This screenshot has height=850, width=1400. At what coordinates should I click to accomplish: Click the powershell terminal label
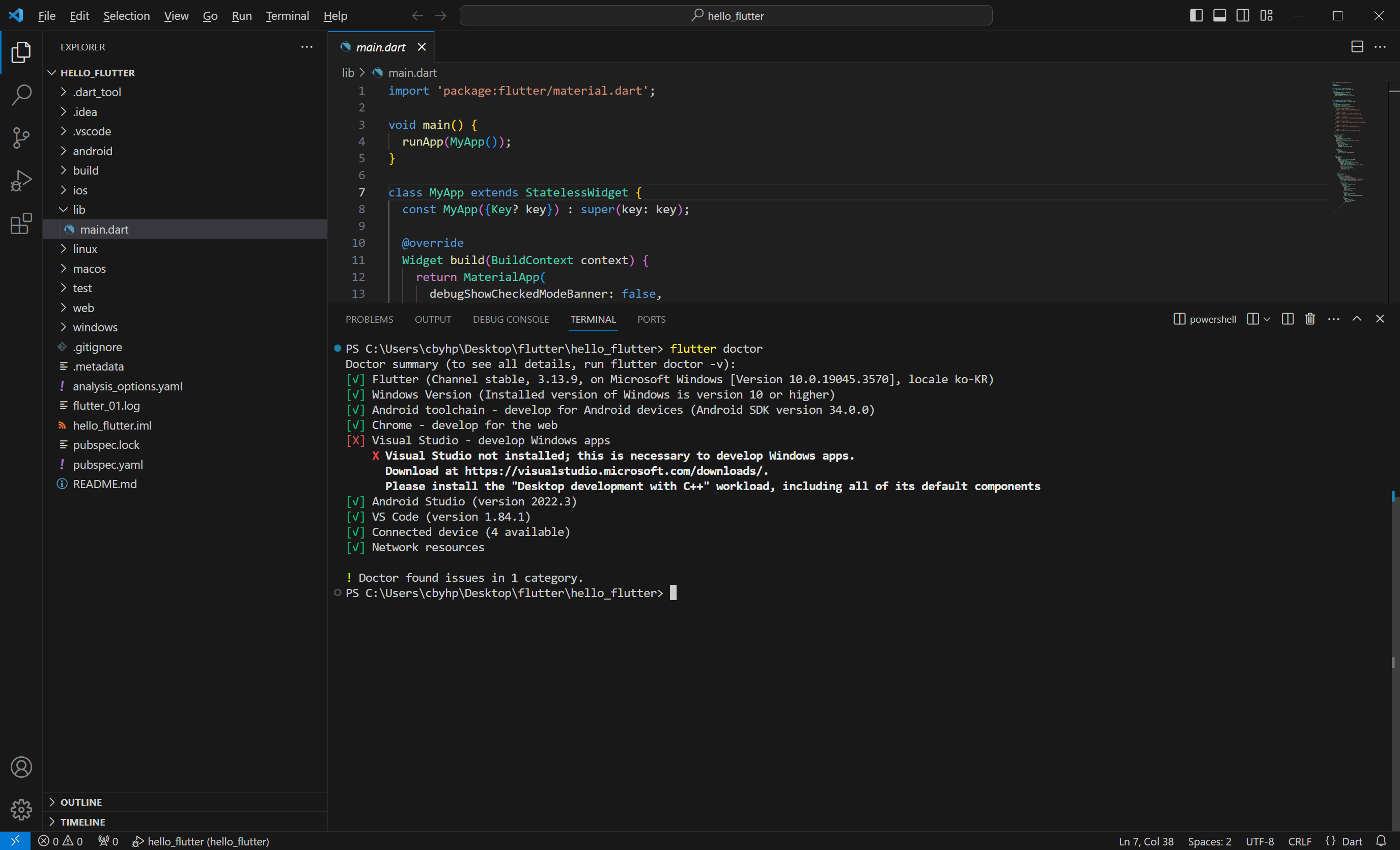[x=1205, y=319]
